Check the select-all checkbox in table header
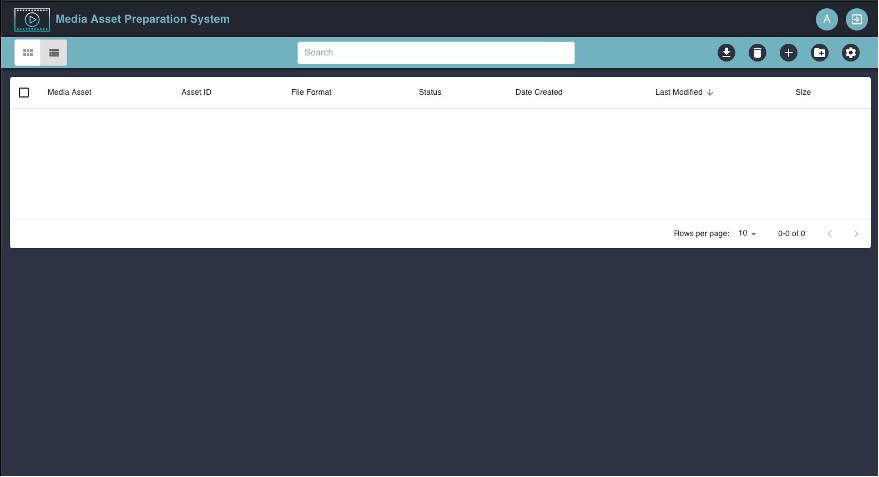879x477 pixels. [24, 92]
